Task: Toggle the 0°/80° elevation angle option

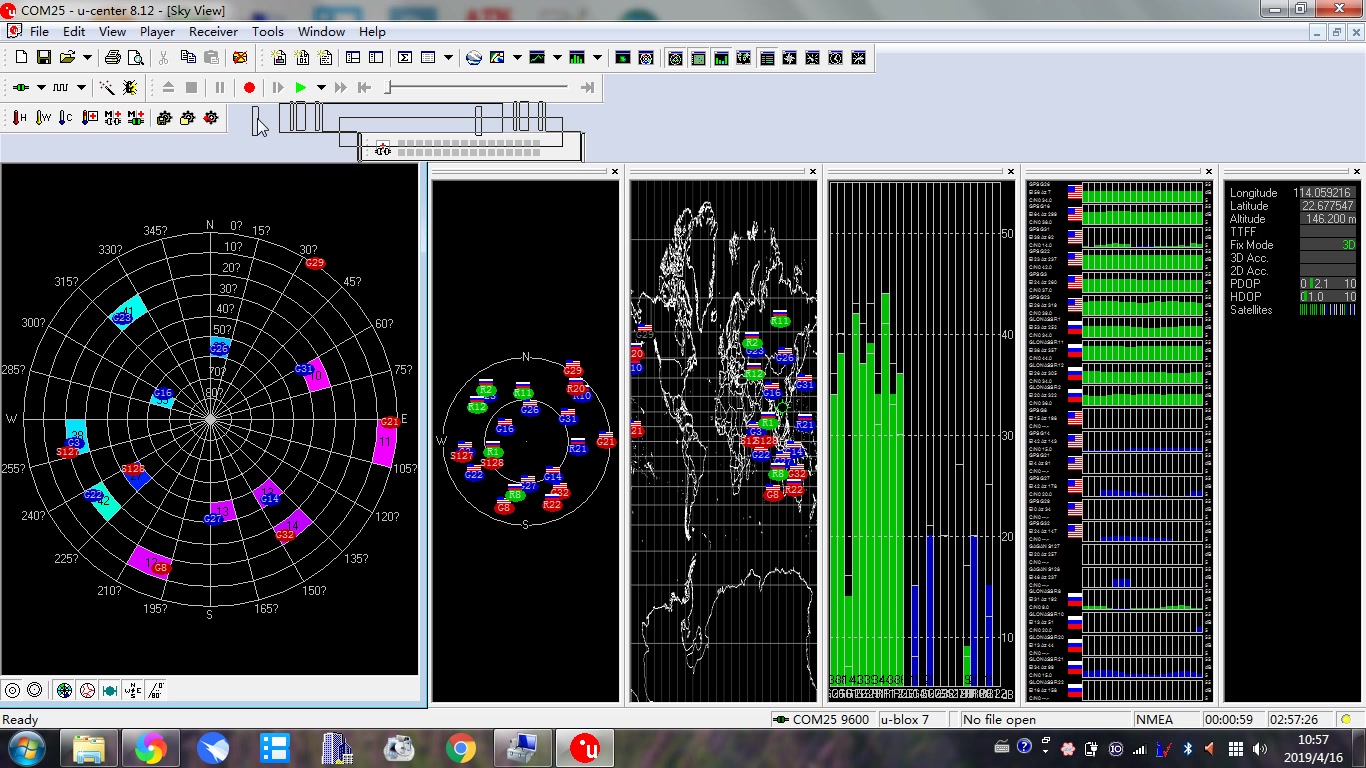Action: click(x=156, y=690)
